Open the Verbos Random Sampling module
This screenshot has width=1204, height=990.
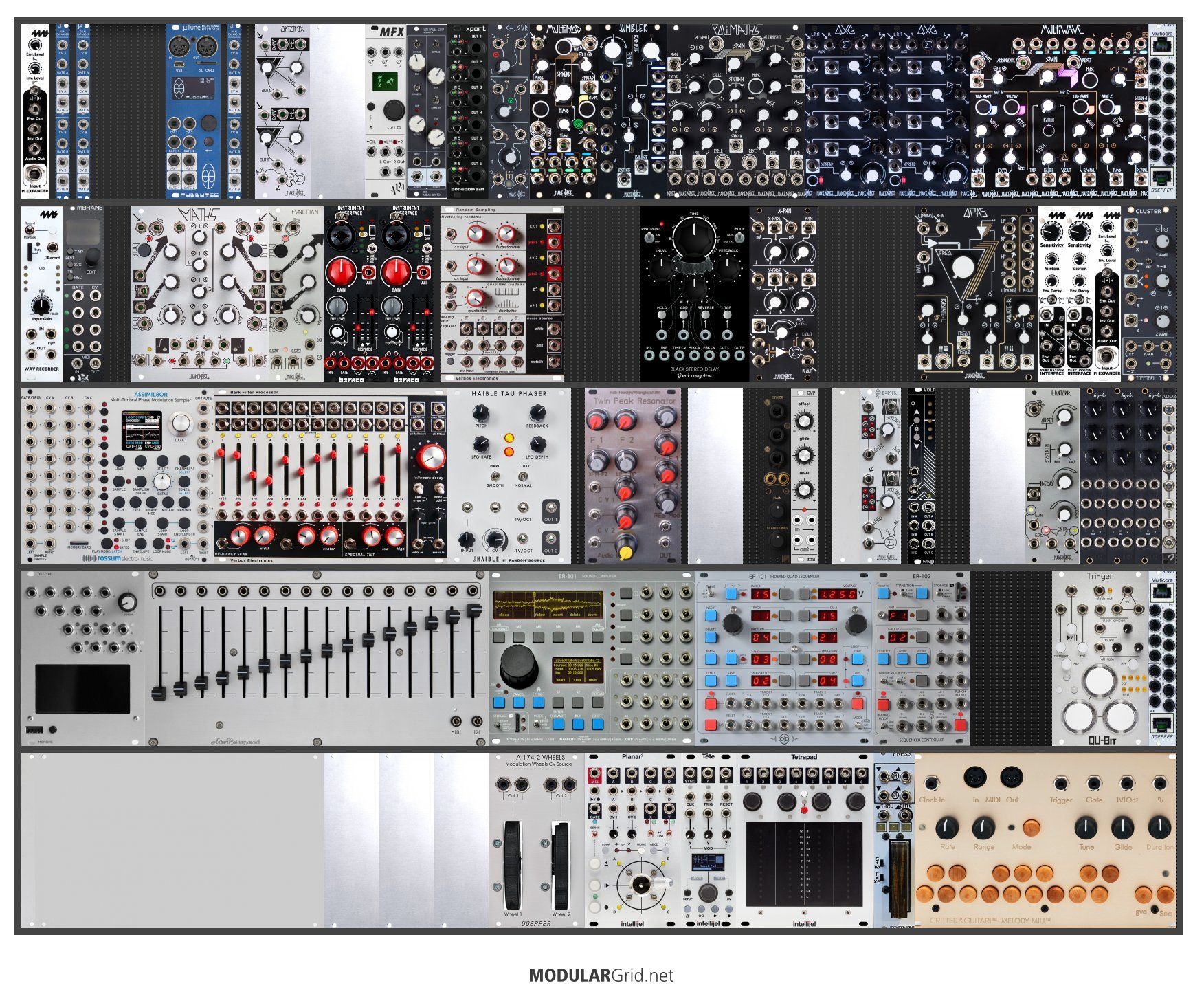point(502,294)
